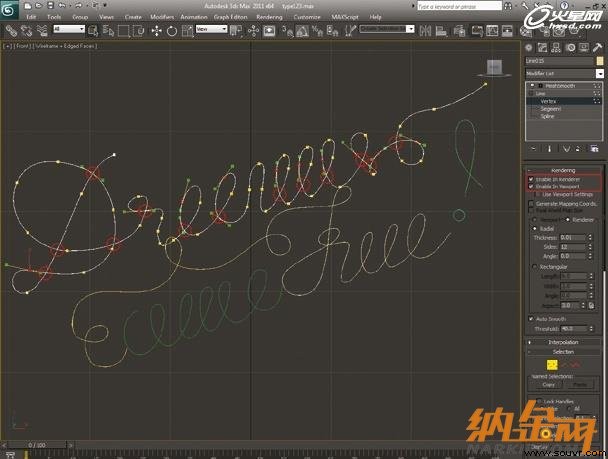
Task: Open the Graph Editors menu
Action: pos(230,17)
